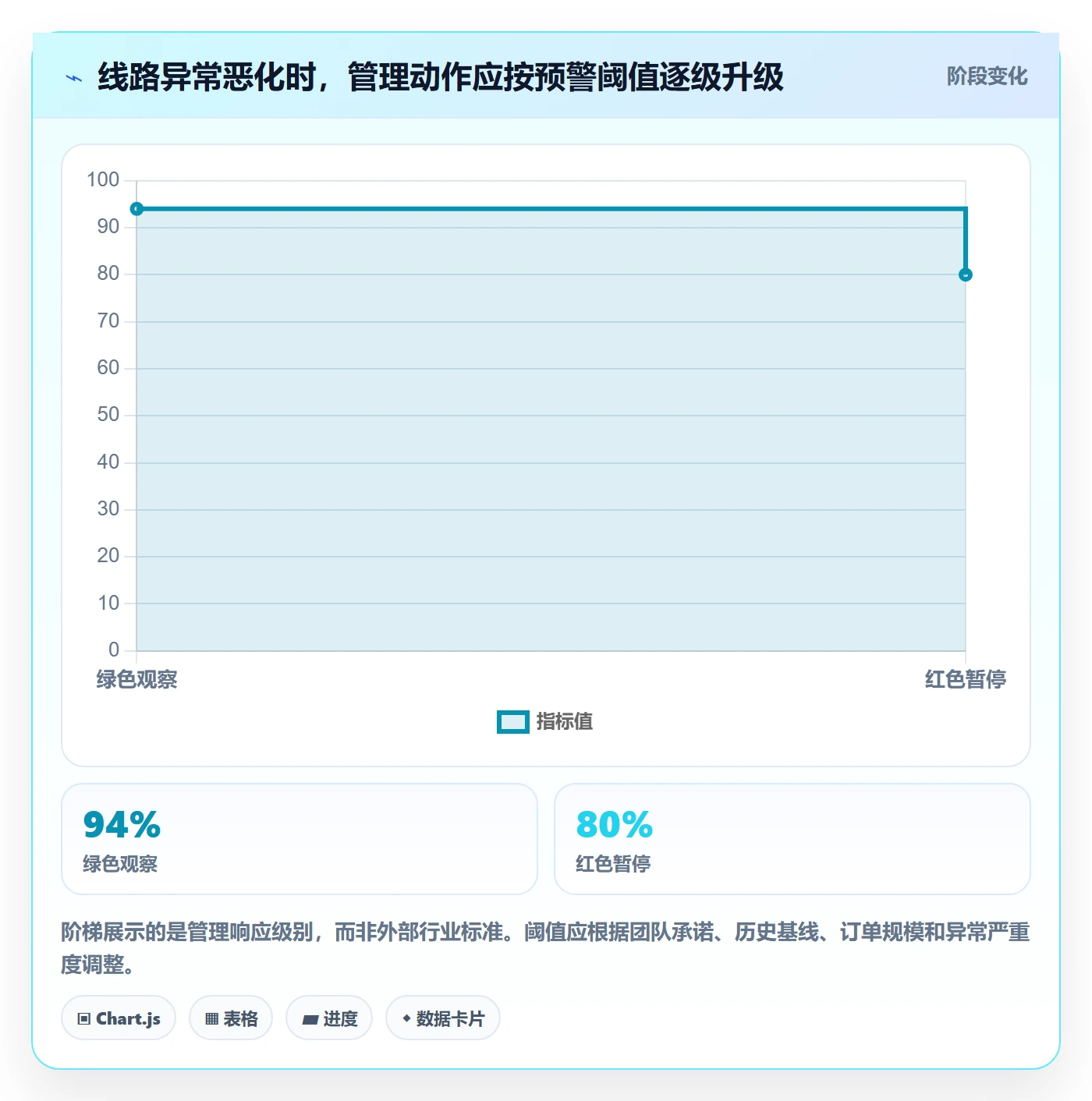Click the y-axis label 100

[103, 180]
